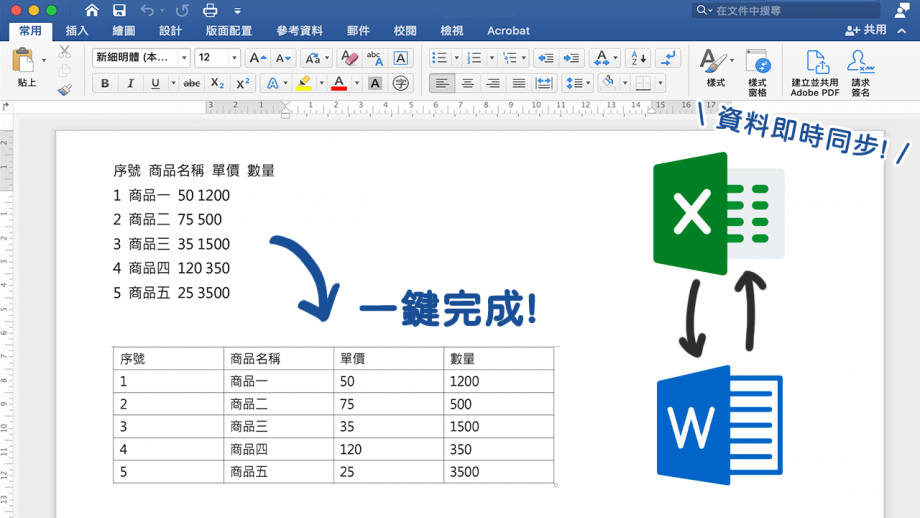Save the document with floppy icon
920x518 pixels.
(x=119, y=10)
